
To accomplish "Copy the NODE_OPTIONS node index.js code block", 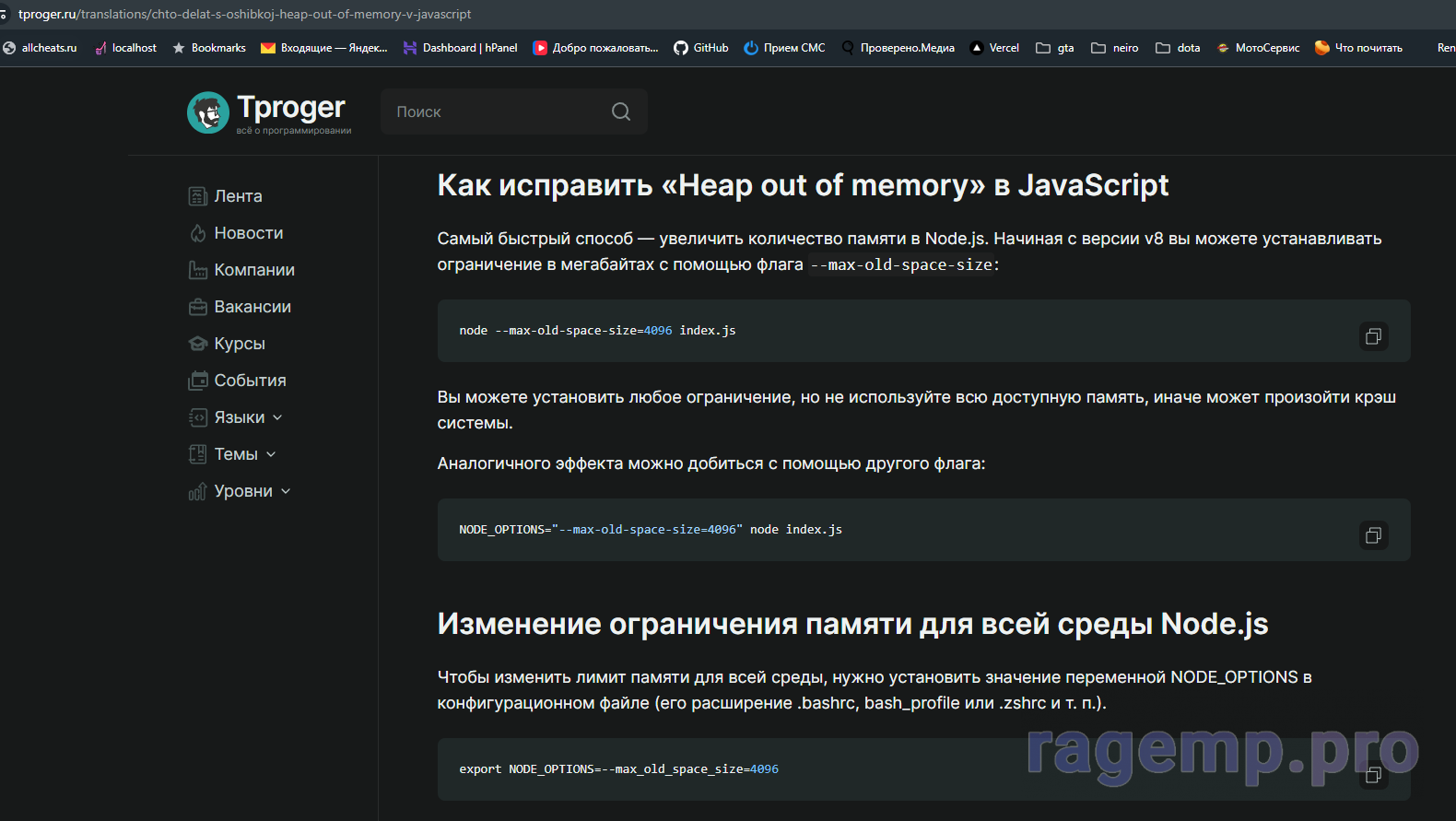I will [x=1373, y=535].
